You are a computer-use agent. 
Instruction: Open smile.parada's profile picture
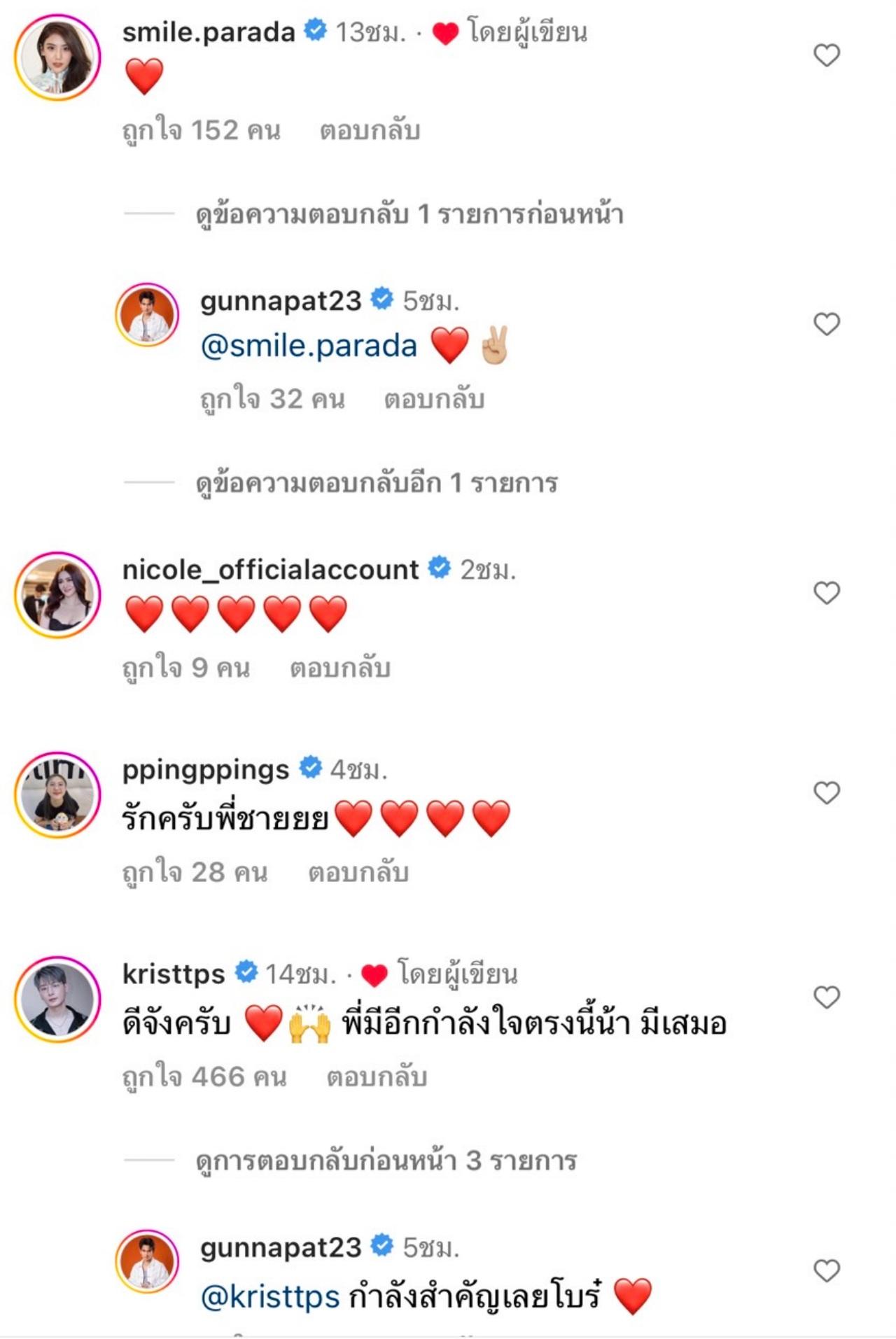58,57
